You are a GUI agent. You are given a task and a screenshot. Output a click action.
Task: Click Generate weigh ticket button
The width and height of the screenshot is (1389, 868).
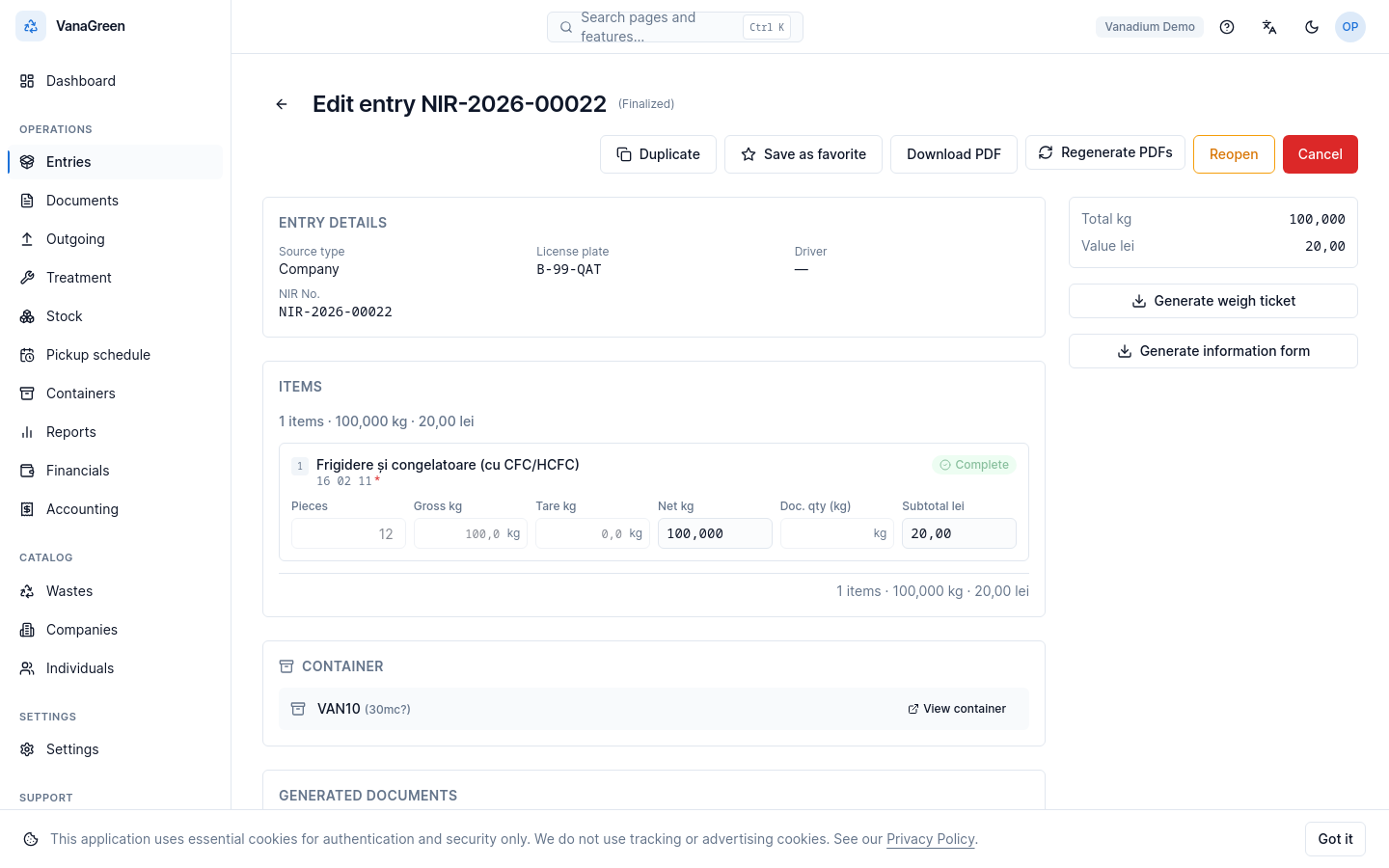pos(1213,301)
